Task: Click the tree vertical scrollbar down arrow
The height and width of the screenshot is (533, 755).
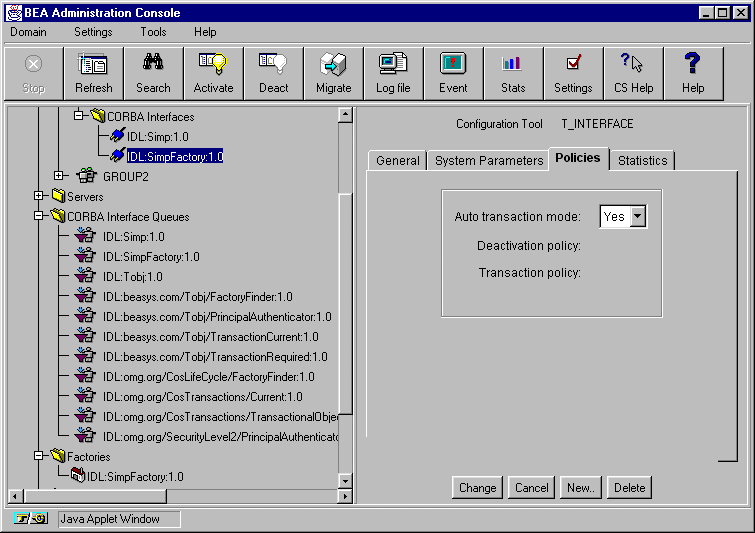Action: coord(345,481)
